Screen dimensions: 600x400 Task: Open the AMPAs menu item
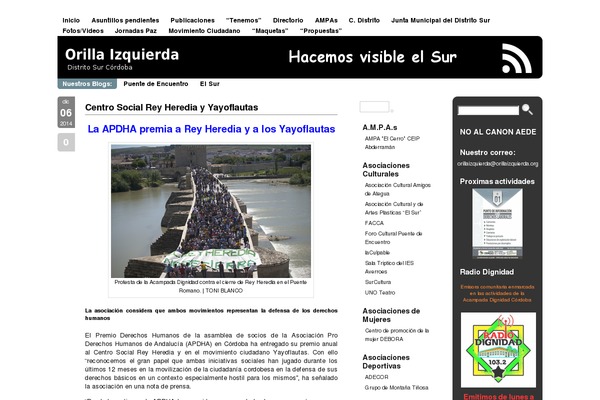pos(326,20)
